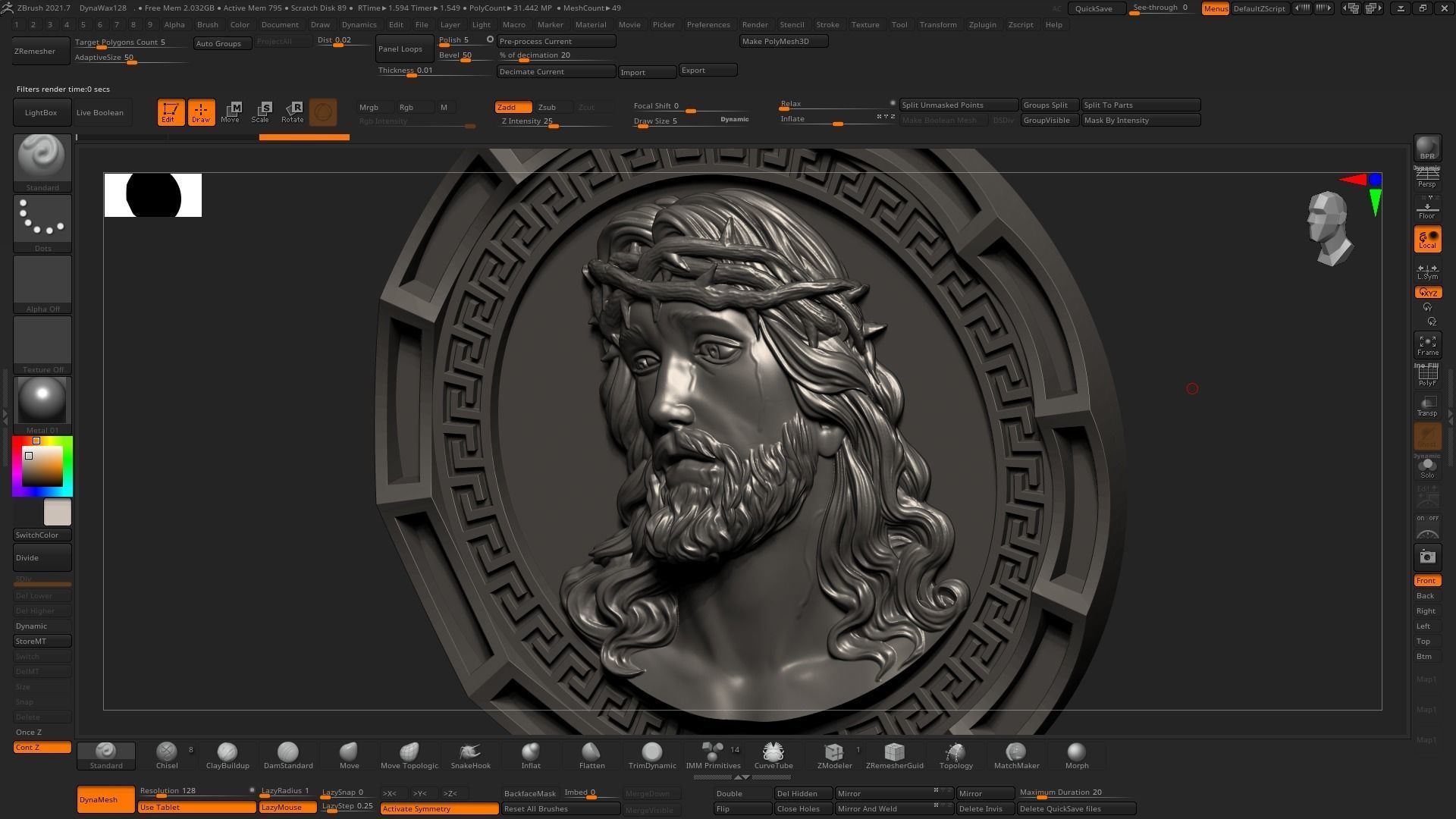Enable Zsub mode
Image resolution: width=1456 pixels, height=819 pixels.
click(x=554, y=107)
